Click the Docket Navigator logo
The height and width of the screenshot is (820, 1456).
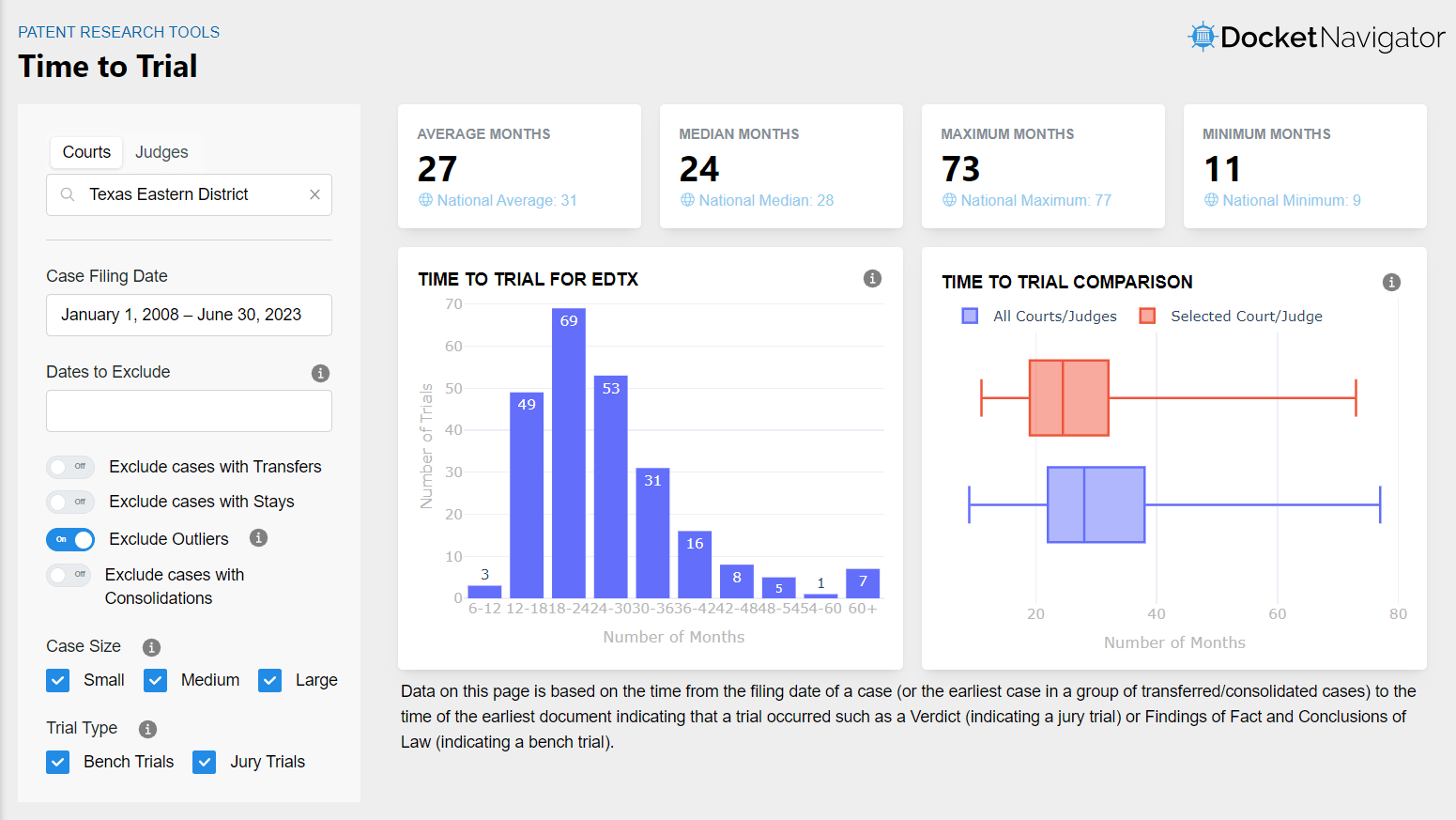tap(1316, 38)
